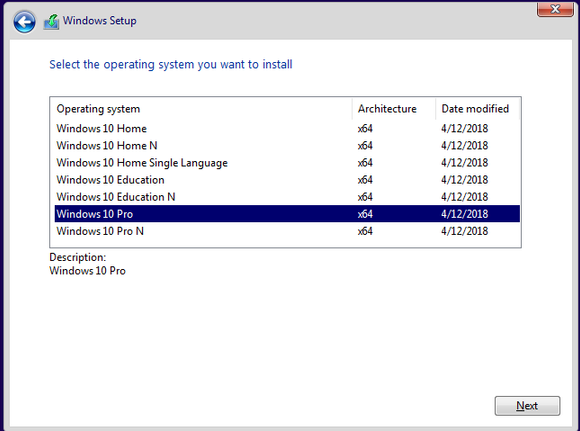Pick Windows 10 Education N row
The height and width of the screenshot is (431, 580).
(x=287, y=196)
